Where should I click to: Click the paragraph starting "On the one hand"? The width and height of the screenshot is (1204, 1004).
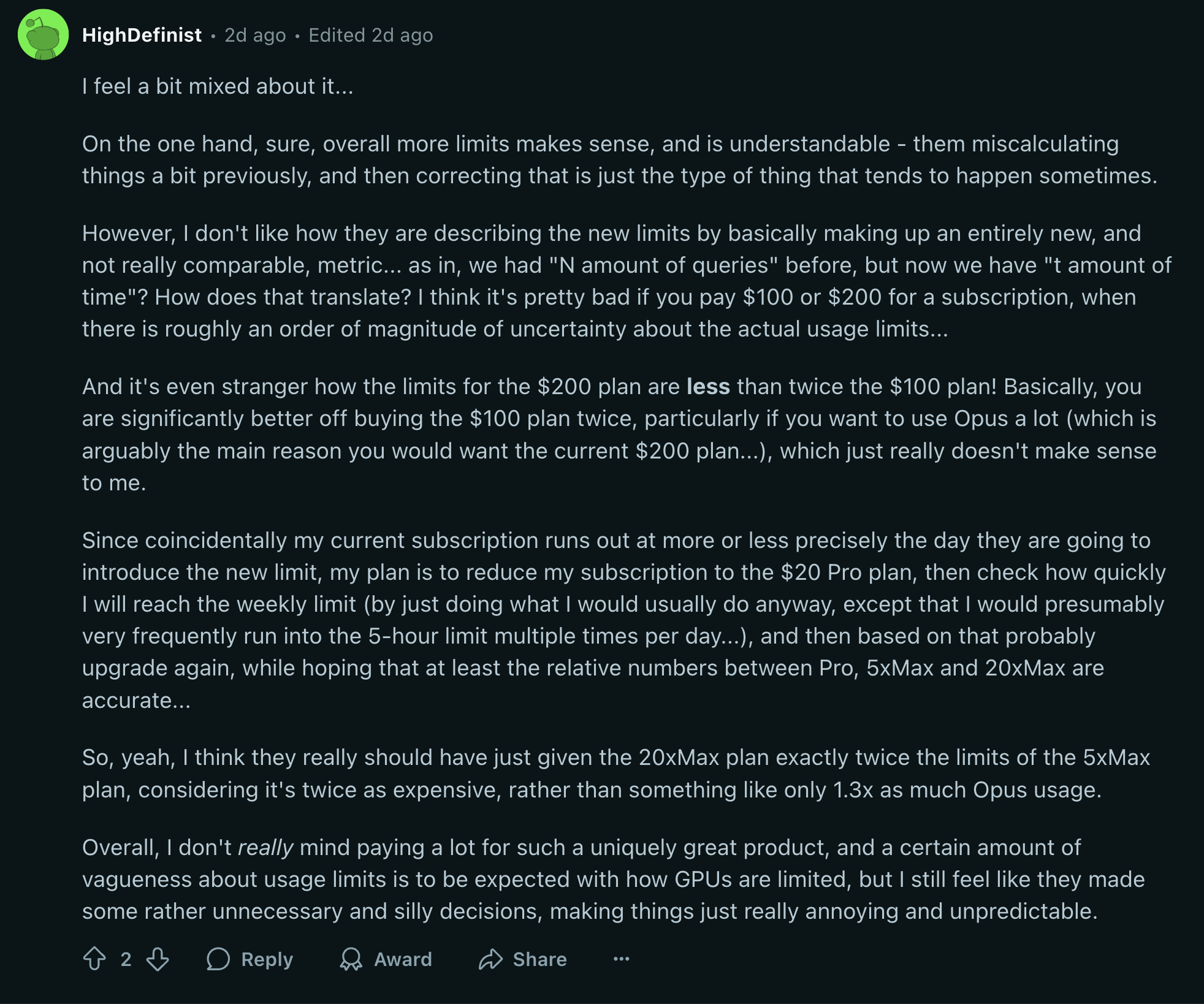pyautogui.click(x=619, y=159)
